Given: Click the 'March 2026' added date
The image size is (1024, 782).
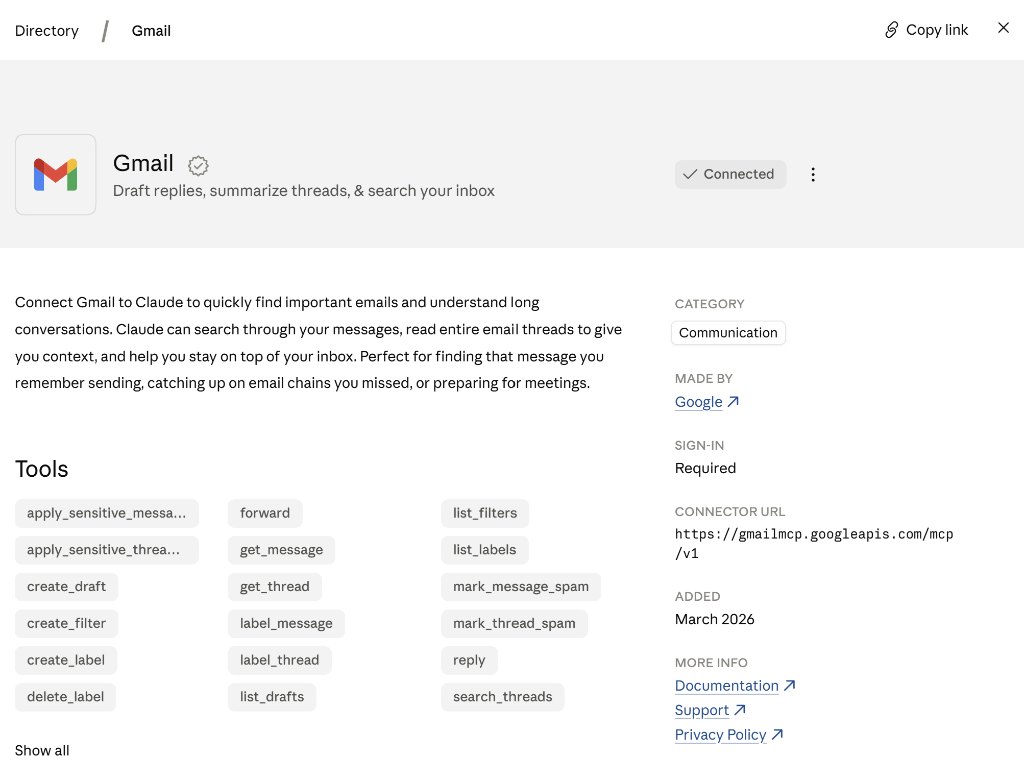Looking at the screenshot, I should point(714,619).
